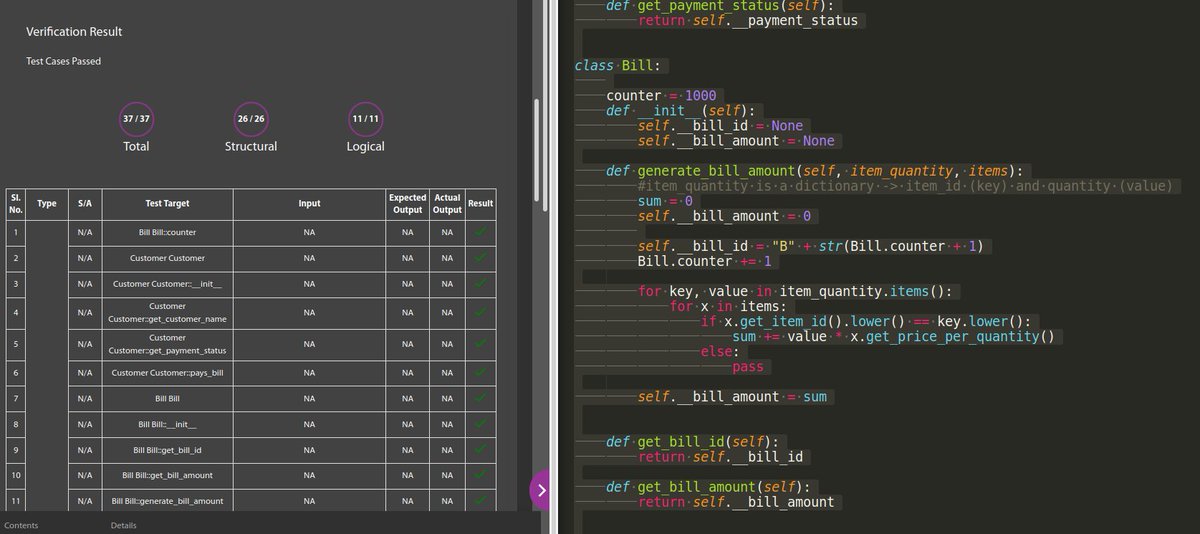Viewport: 1200px width, 534px height.
Task: Click the green checkmark for Customer Customer row
Action: 481,258
